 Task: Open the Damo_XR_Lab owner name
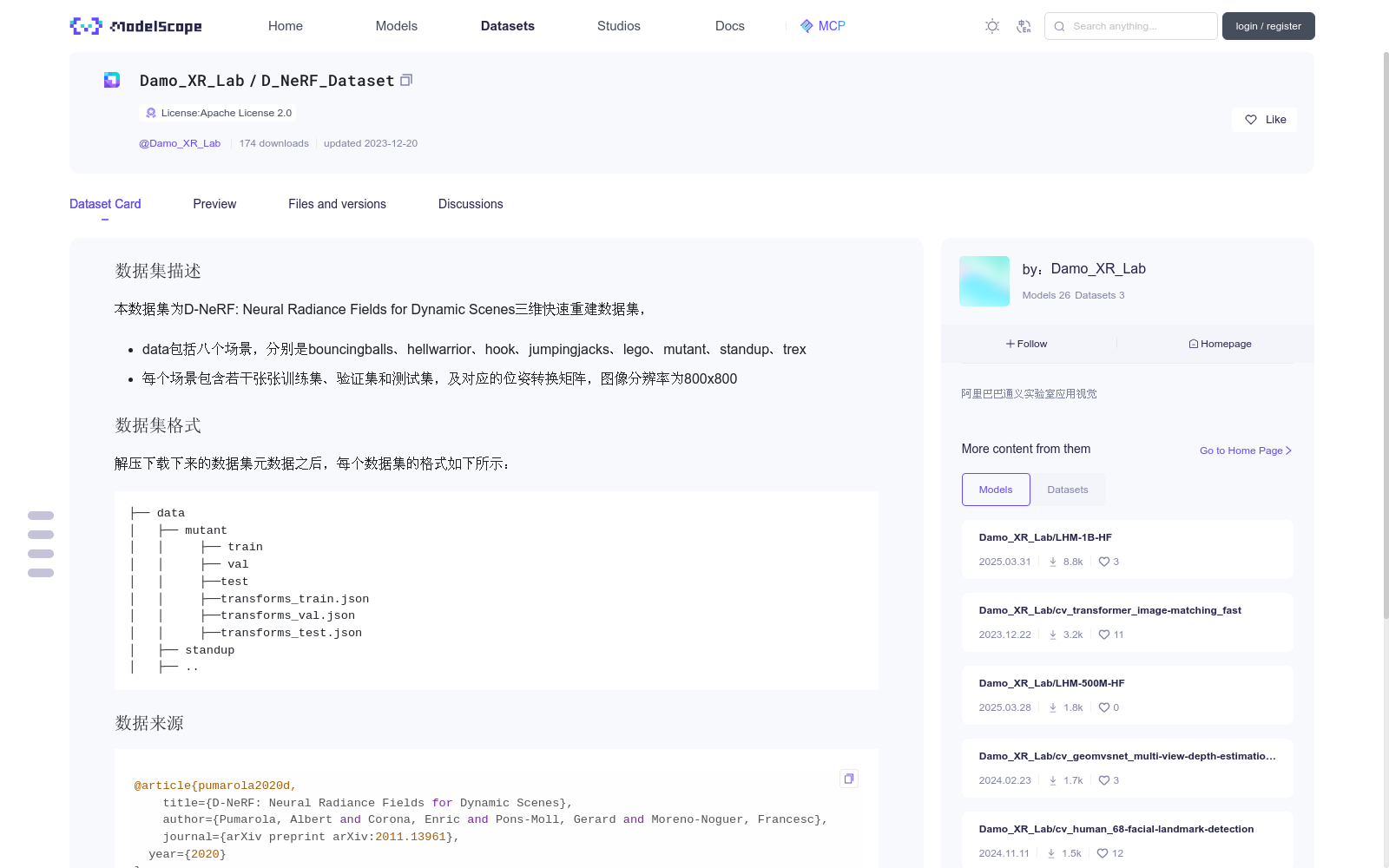click(1098, 269)
